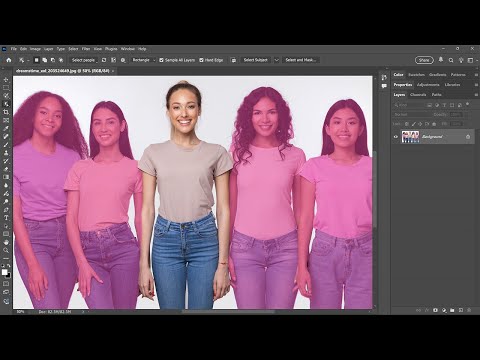480x360 pixels.
Task: Open the blend mode Normal dropdown
Action: point(412,114)
